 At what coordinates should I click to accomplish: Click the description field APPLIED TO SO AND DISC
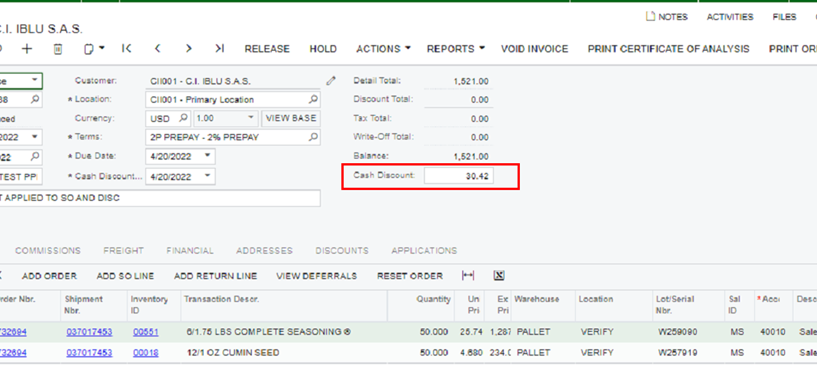pos(160,198)
